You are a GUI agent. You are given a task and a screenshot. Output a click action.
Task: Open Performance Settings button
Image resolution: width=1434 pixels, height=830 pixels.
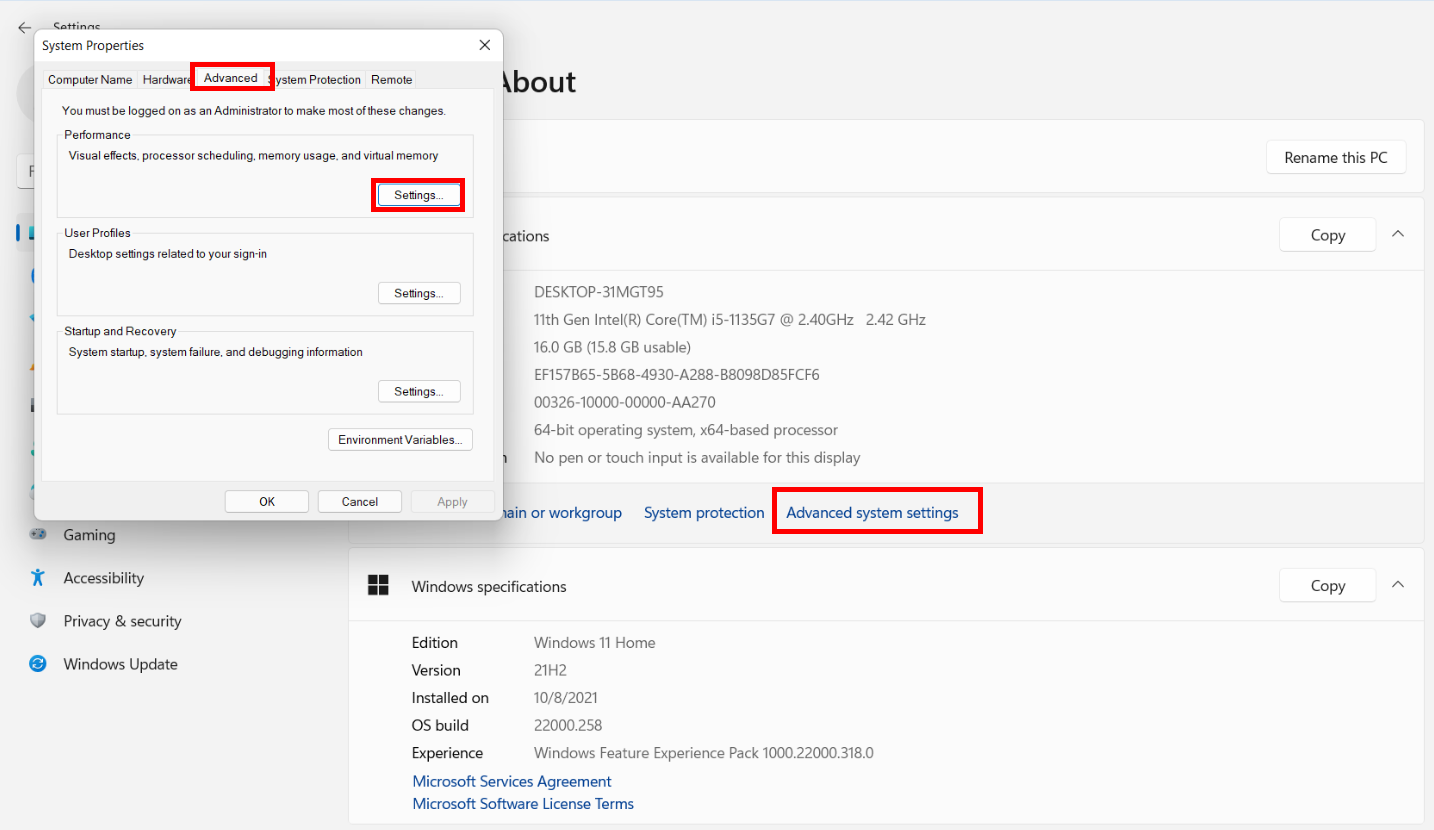(419, 195)
